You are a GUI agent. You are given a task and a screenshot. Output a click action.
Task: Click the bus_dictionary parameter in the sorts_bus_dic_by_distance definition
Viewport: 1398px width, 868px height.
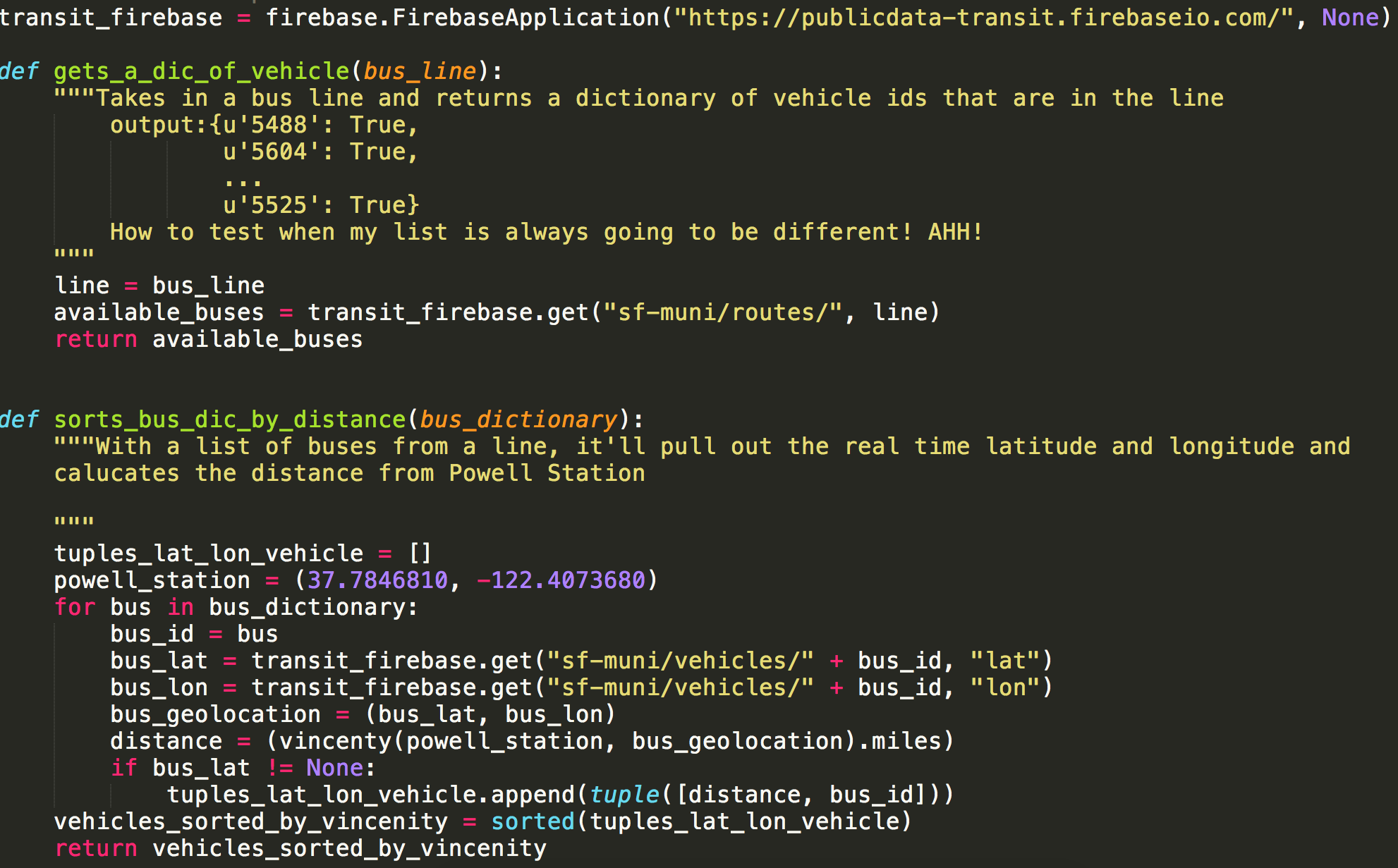click(518, 420)
